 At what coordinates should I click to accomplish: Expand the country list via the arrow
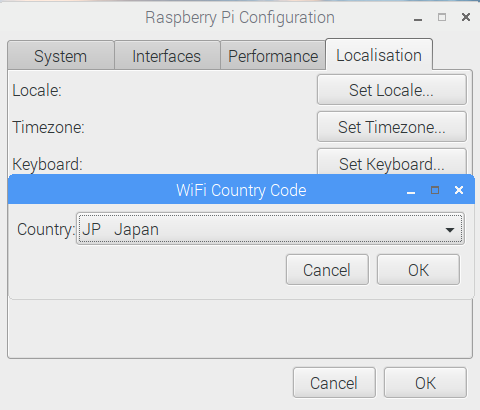[x=450, y=230]
